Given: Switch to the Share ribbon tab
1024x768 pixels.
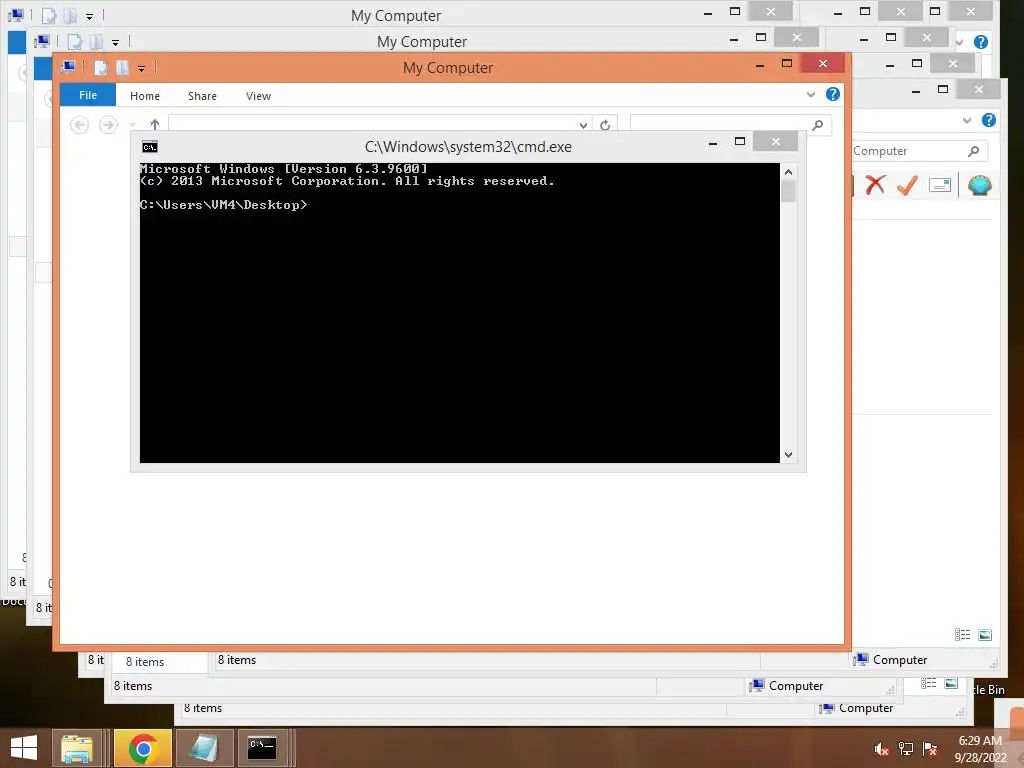Looking at the screenshot, I should click(x=202, y=96).
